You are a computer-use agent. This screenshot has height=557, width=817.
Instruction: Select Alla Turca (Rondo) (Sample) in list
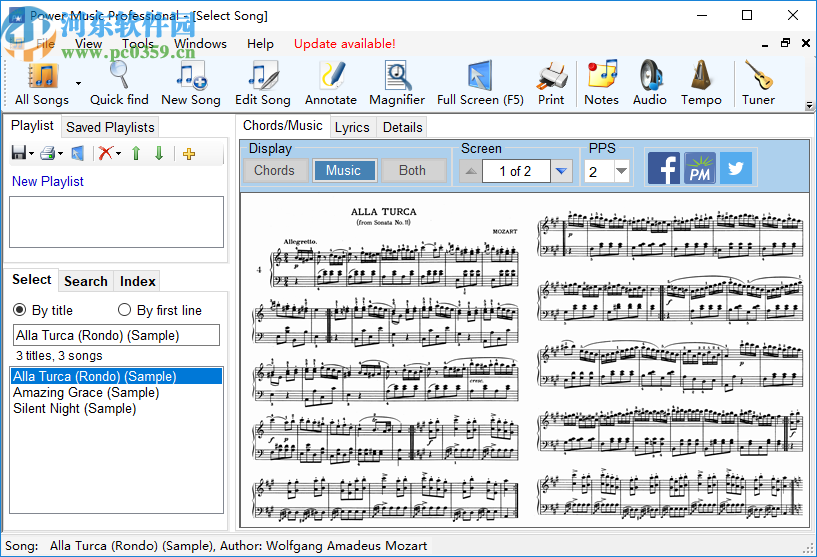click(116, 376)
